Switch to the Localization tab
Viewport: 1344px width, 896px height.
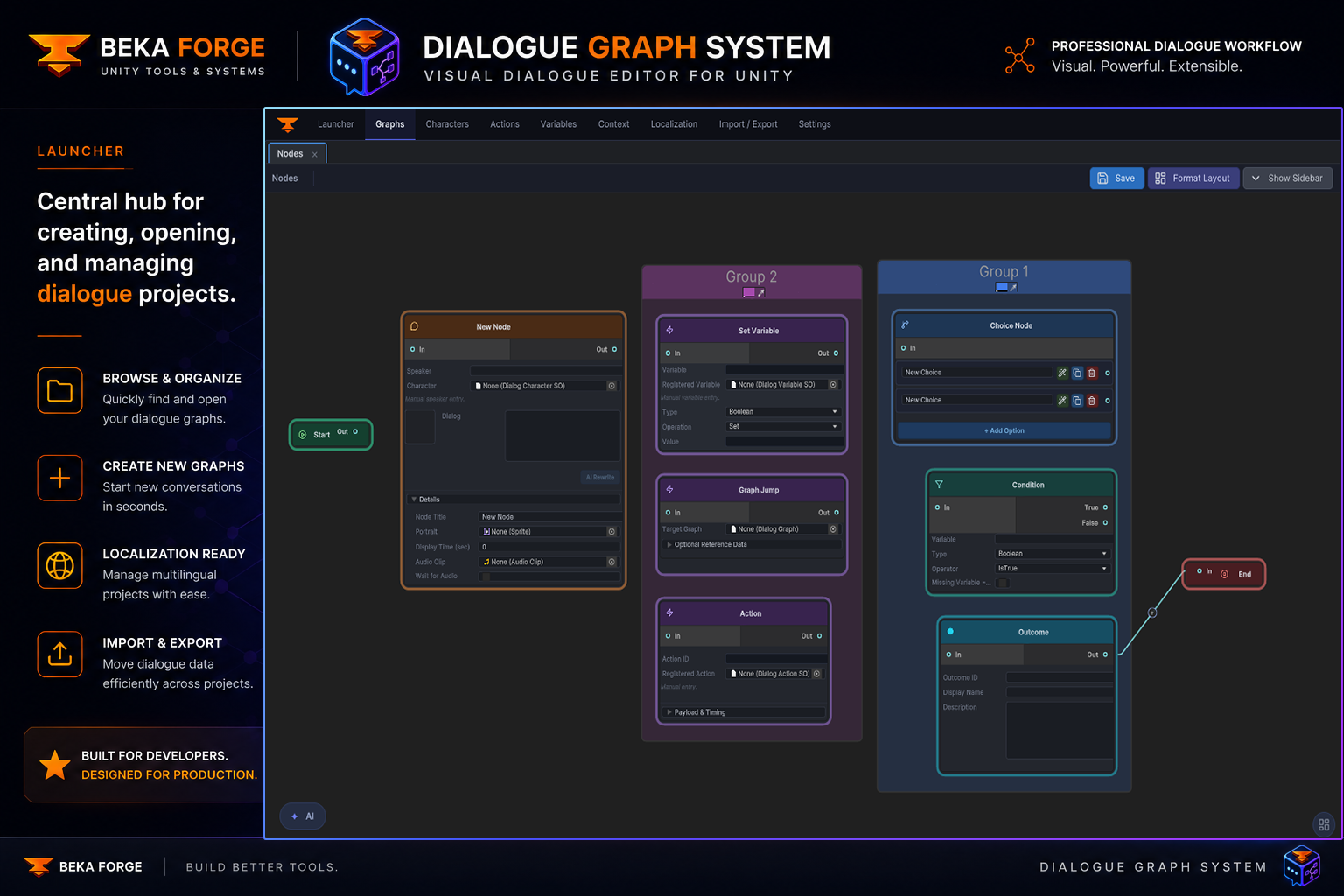coord(674,124)
